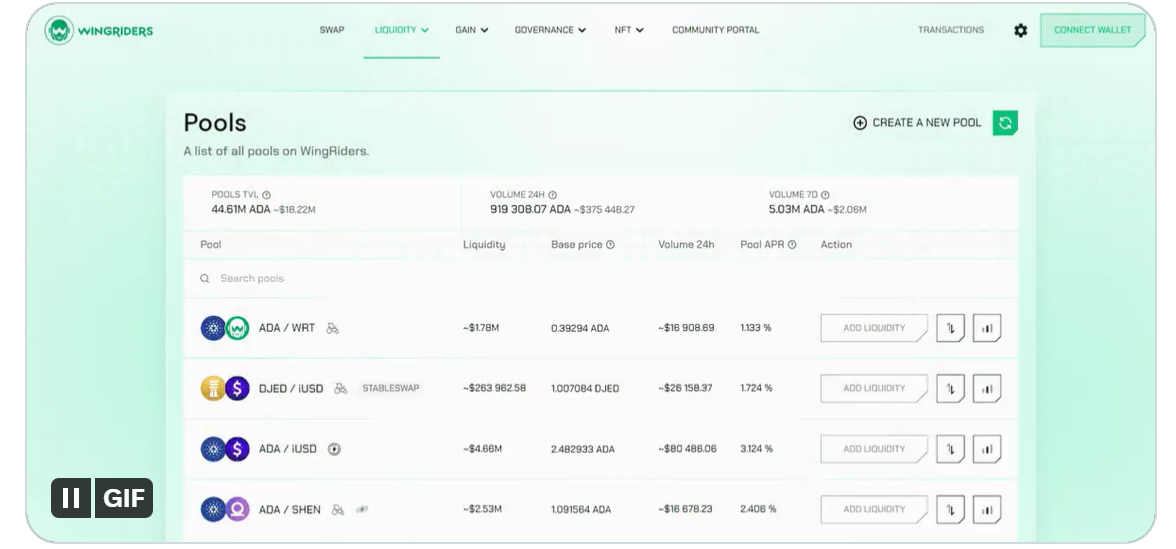Select the DJED / iUSD pool name
The height and width of the screenshot is (549, 1176).
click(291, 388)
